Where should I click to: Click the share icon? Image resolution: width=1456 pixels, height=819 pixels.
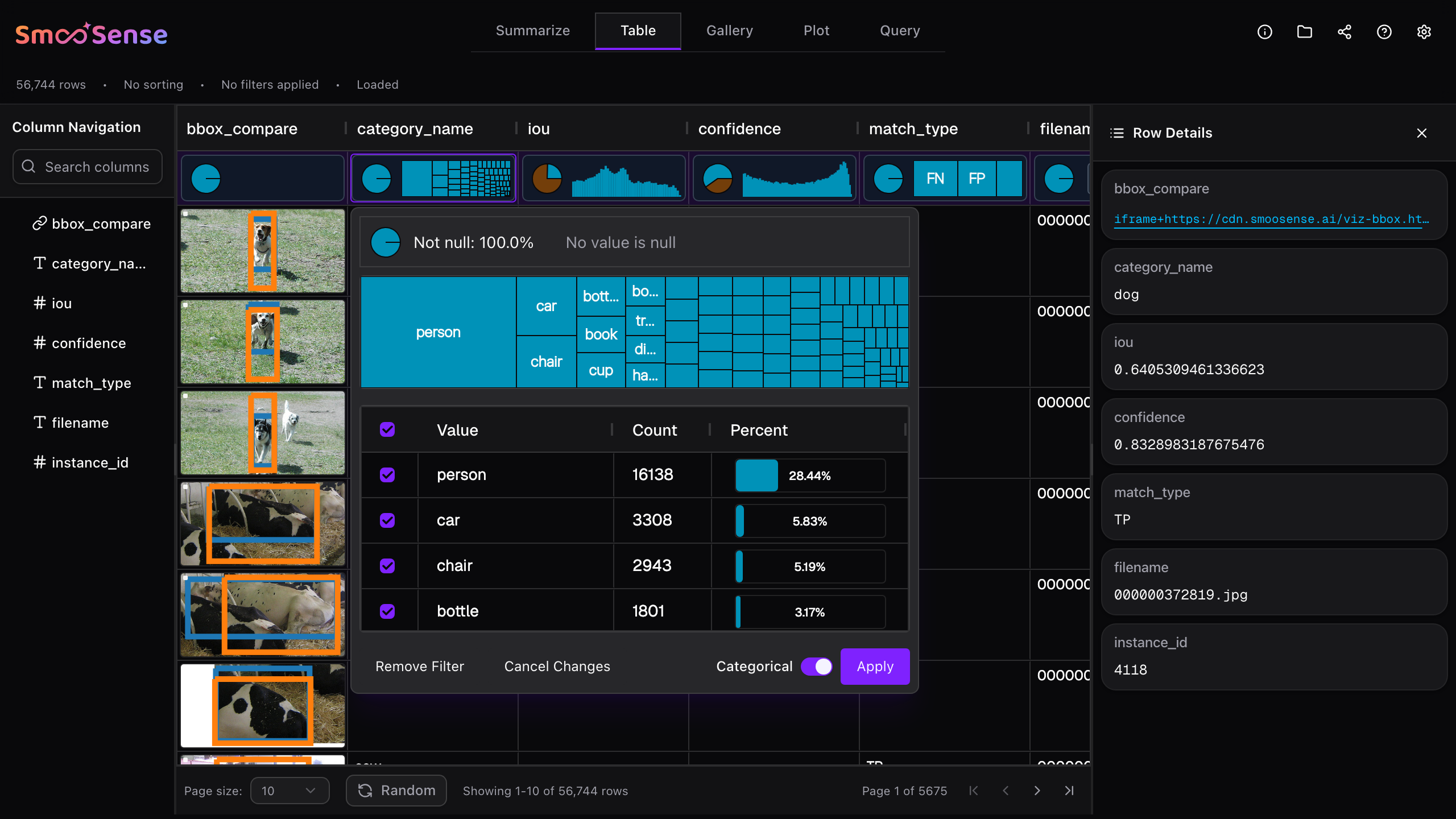pyautogui.click(x=1344, y=32)
